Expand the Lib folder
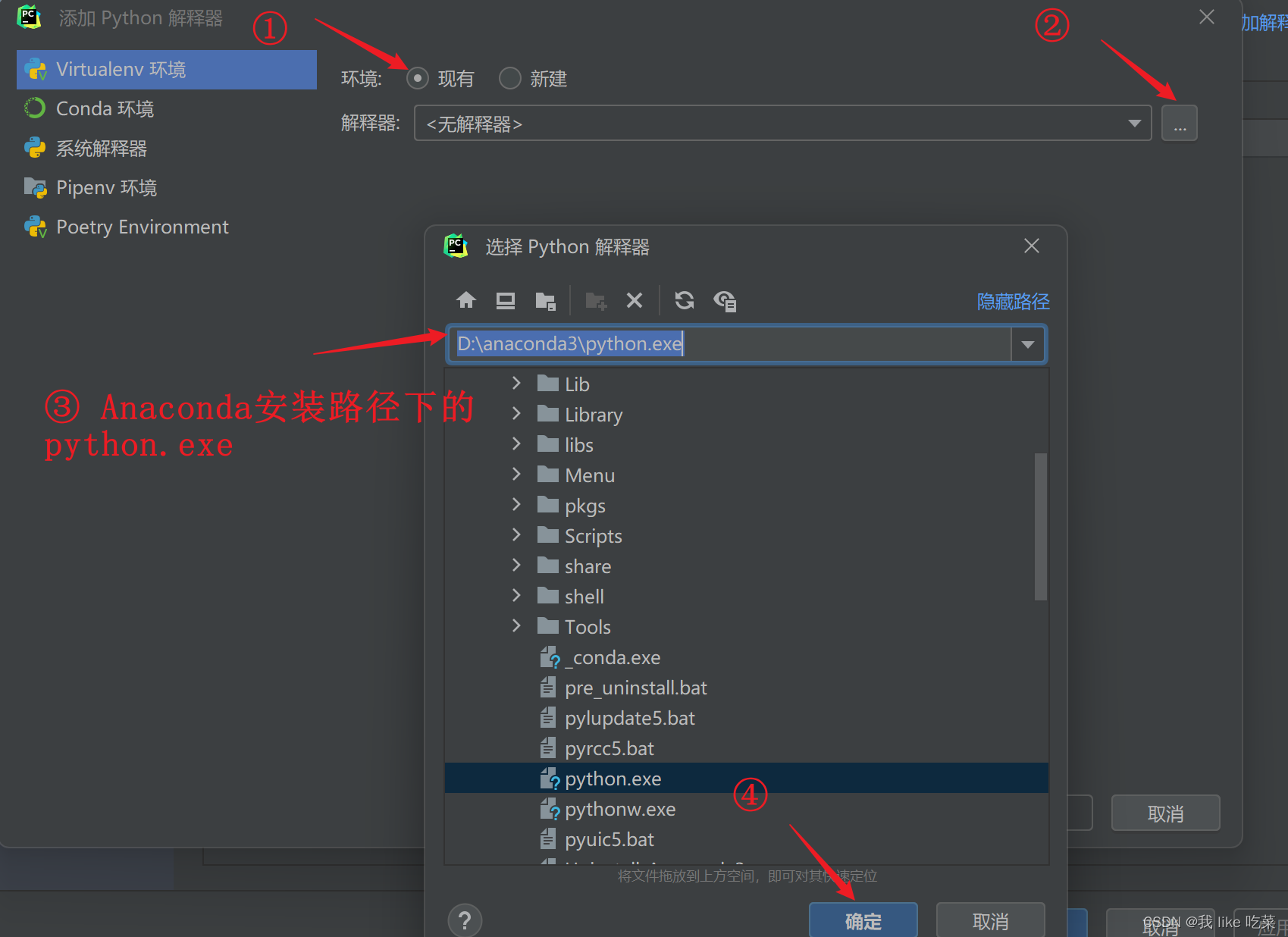This screenshot has height=937, width=1288. click(x=516, y=383)
